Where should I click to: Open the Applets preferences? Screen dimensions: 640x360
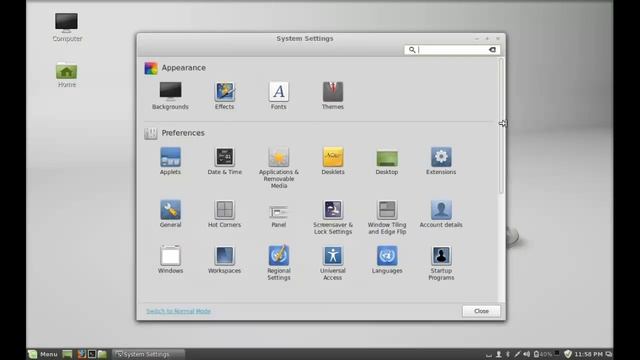[x=170, y=161]
